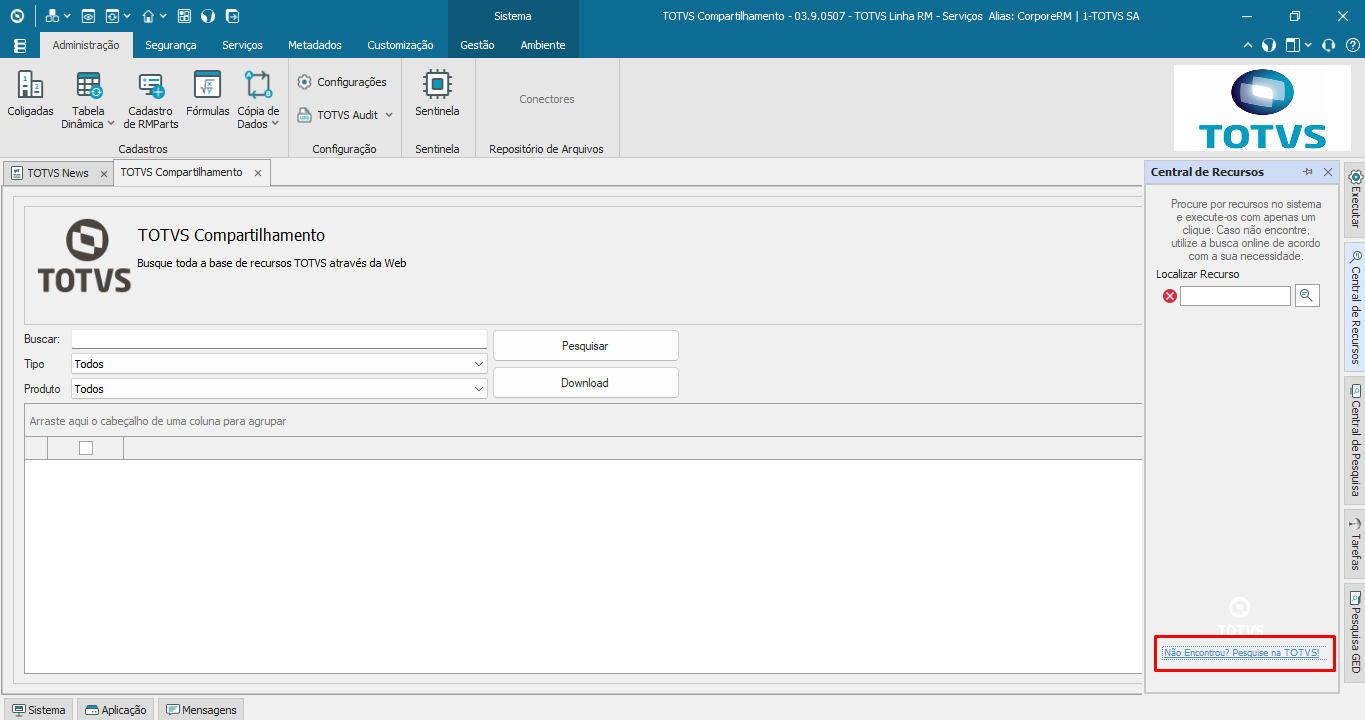This screenshot has width=1365, height=720.
Task: Click the Download button
Action: coord(585,382)
